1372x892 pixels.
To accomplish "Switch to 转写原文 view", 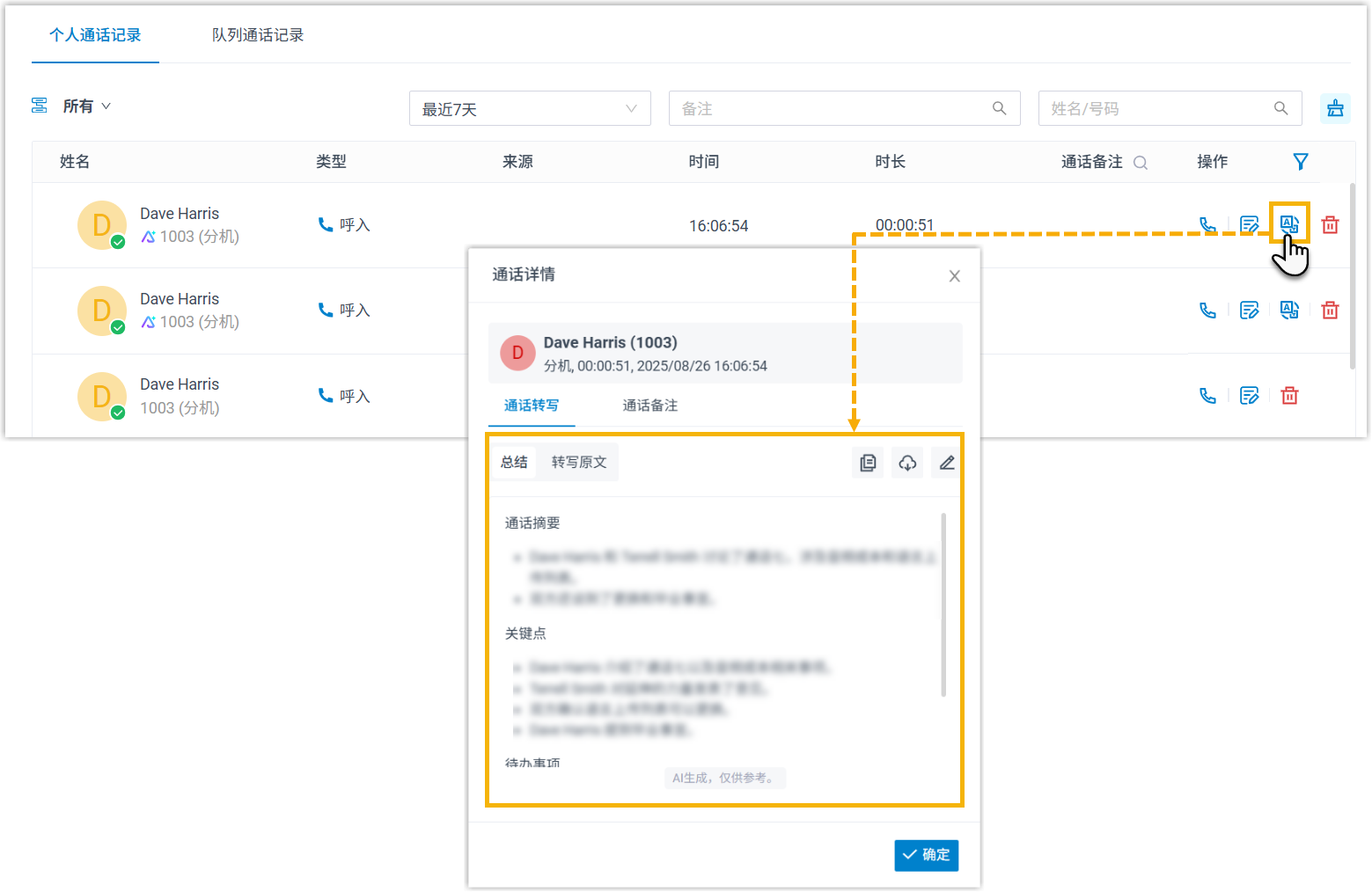I will click(578, 463).
